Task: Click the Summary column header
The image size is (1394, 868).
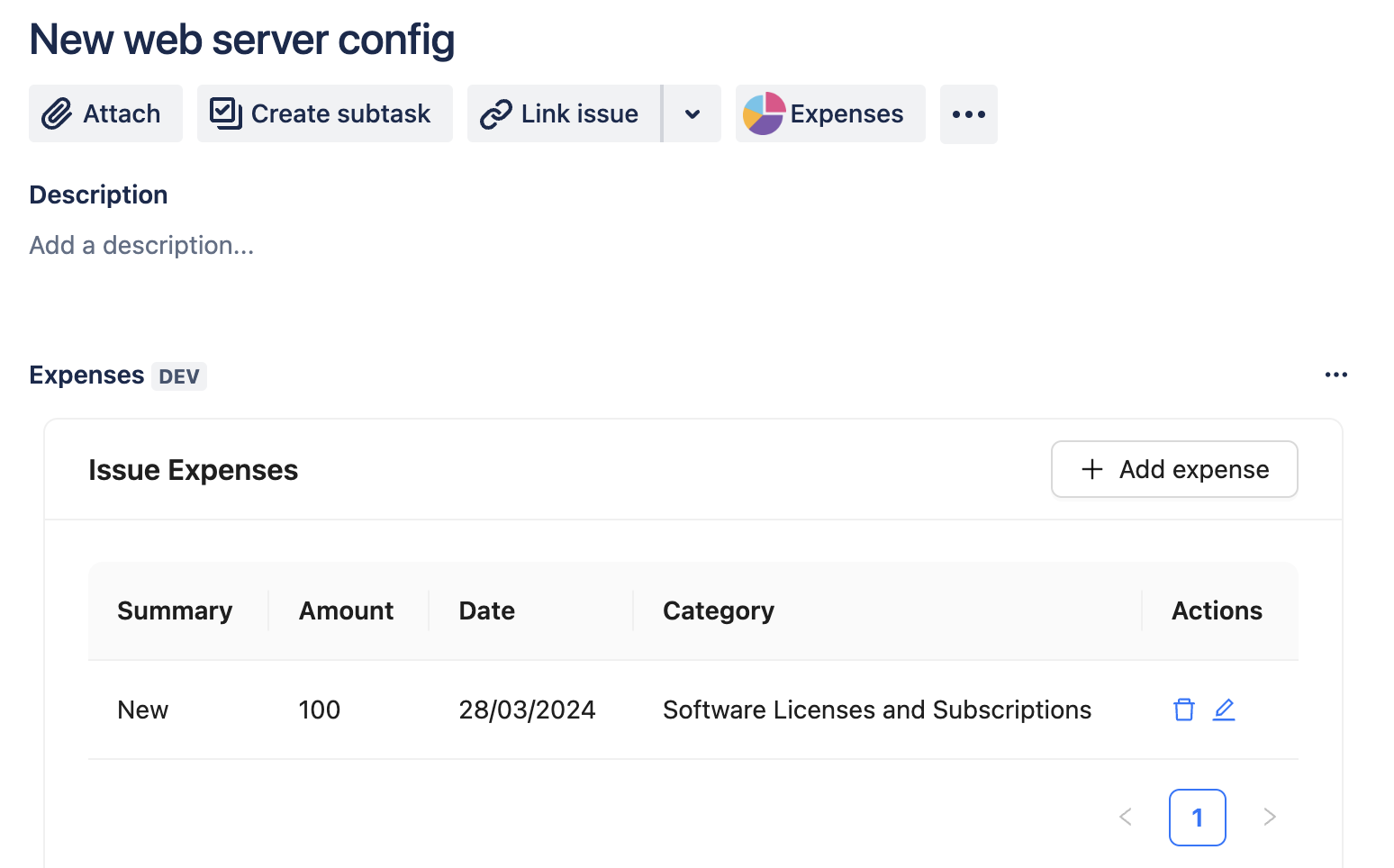Action: tap(175, 611)
